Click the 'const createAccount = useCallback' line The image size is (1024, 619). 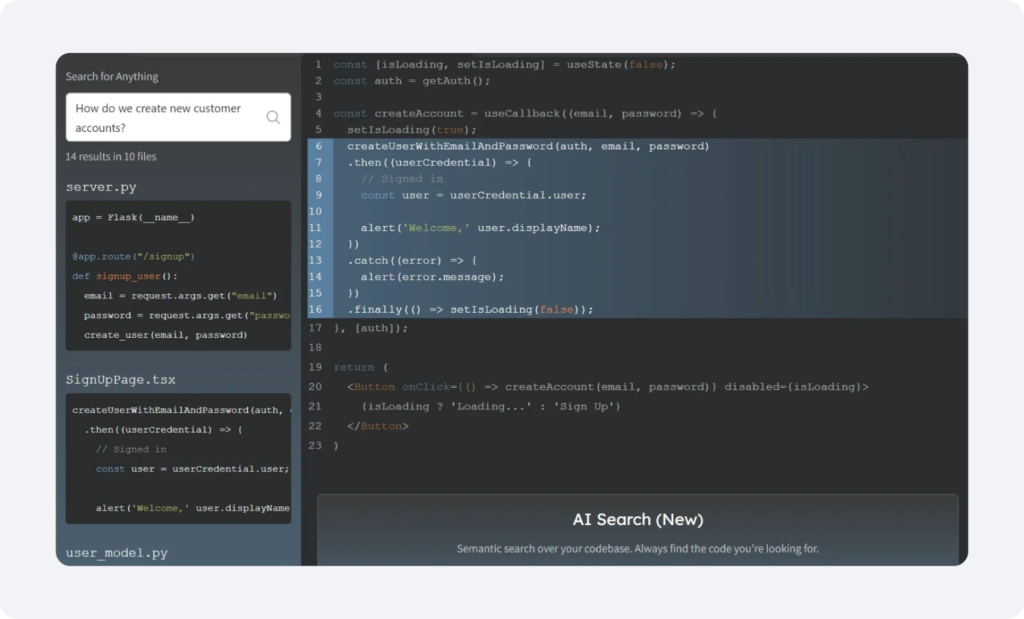pos(525,114)
